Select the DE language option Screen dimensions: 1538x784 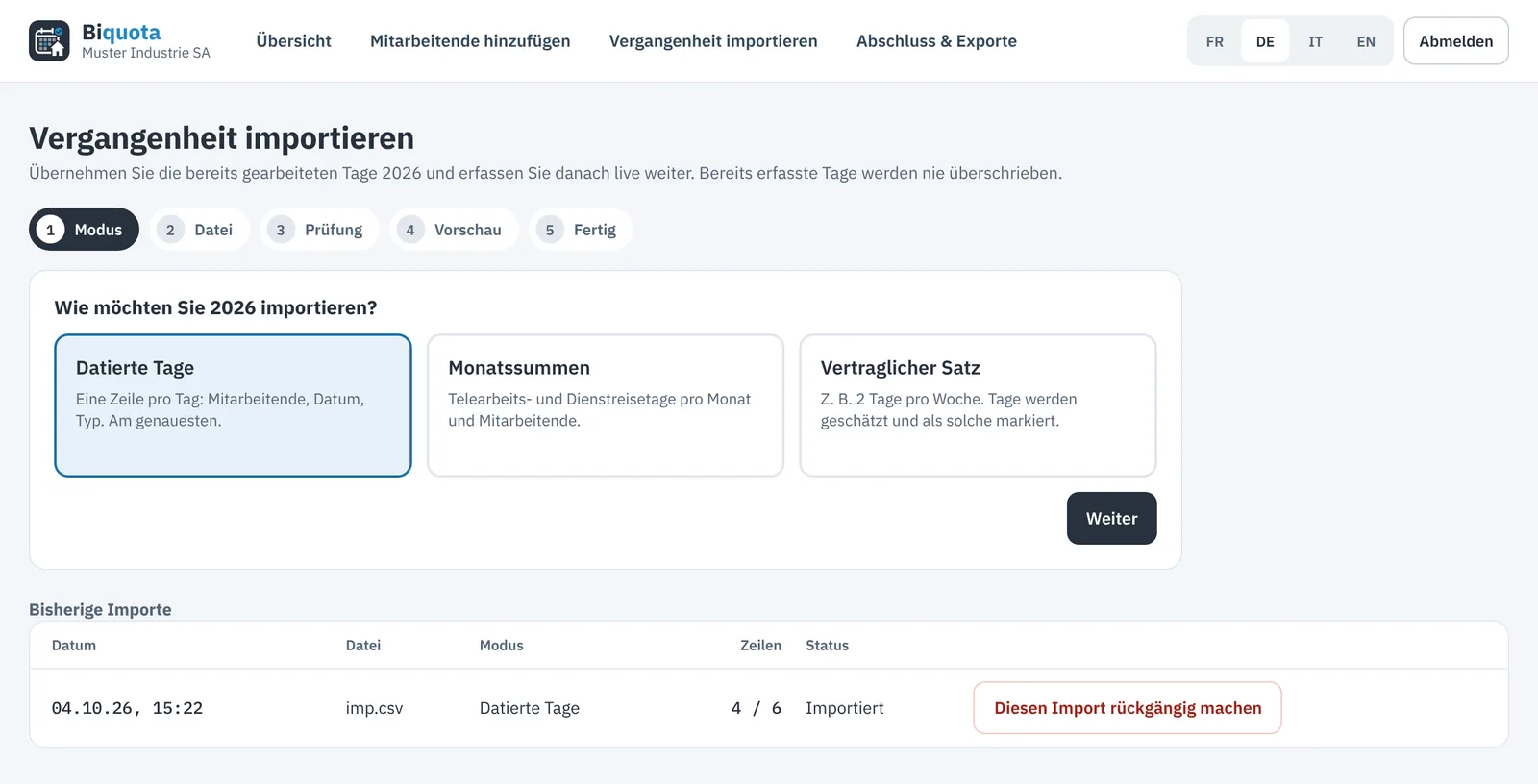1265,41
